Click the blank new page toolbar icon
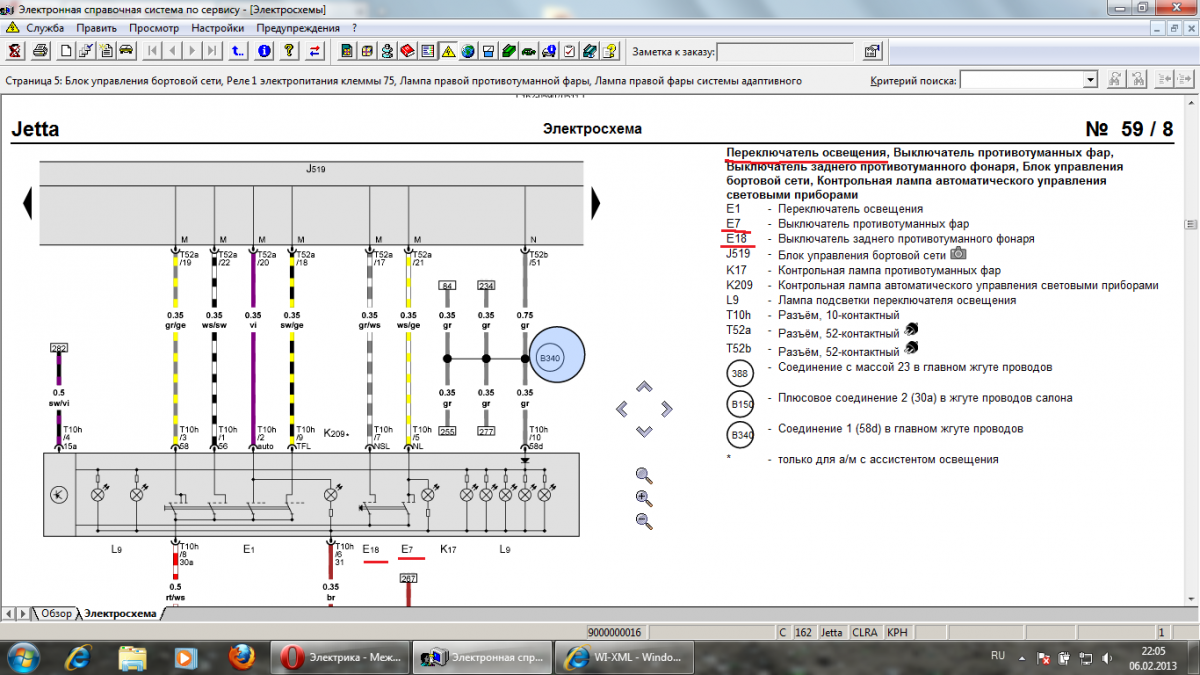1200x675 pixels. tap(66, 51)
